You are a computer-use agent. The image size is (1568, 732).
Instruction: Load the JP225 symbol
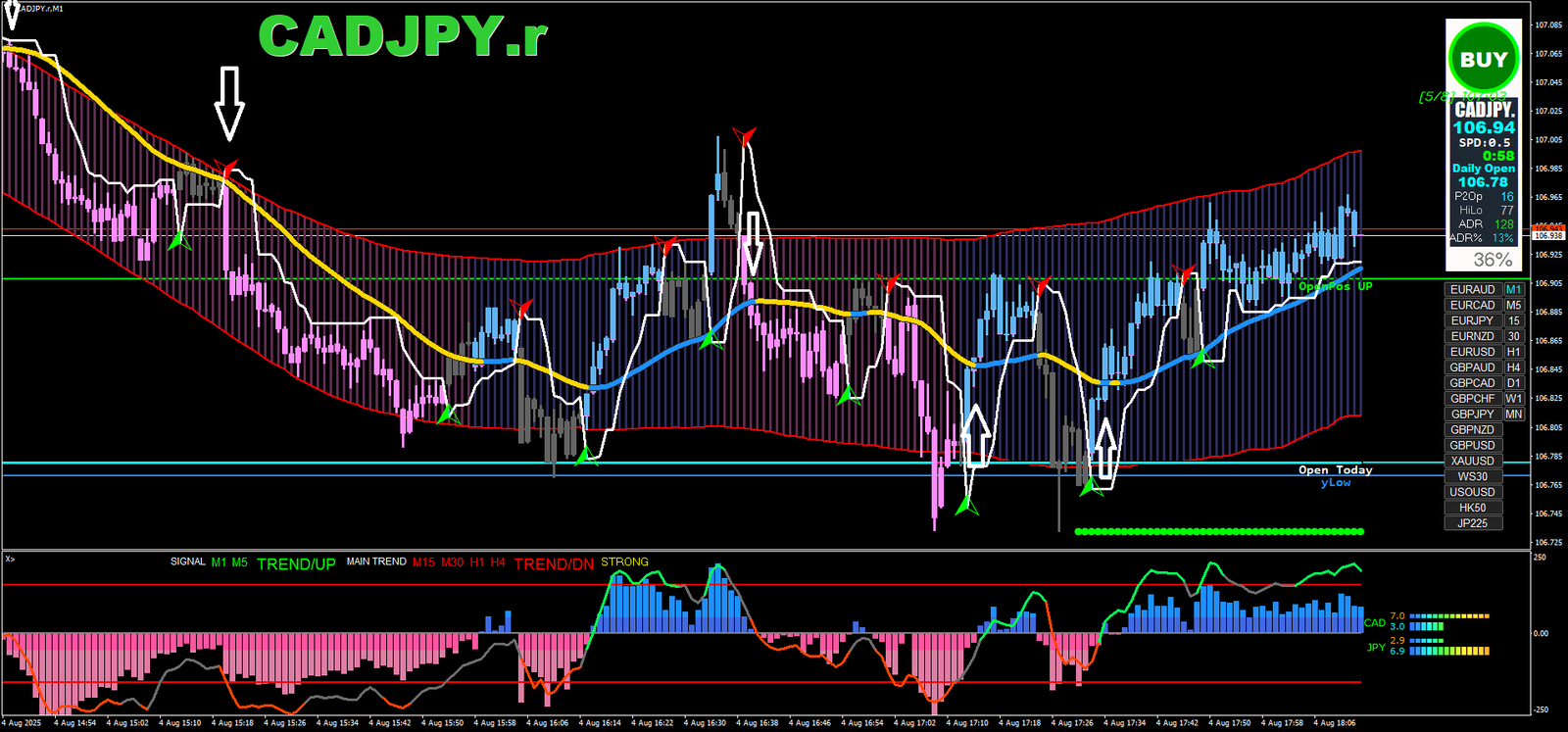[x=1472, y=523]
